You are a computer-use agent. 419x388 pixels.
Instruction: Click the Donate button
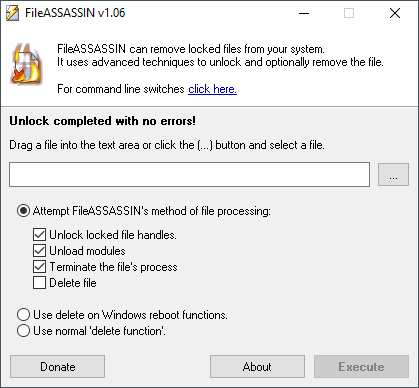tap(57, 367)
